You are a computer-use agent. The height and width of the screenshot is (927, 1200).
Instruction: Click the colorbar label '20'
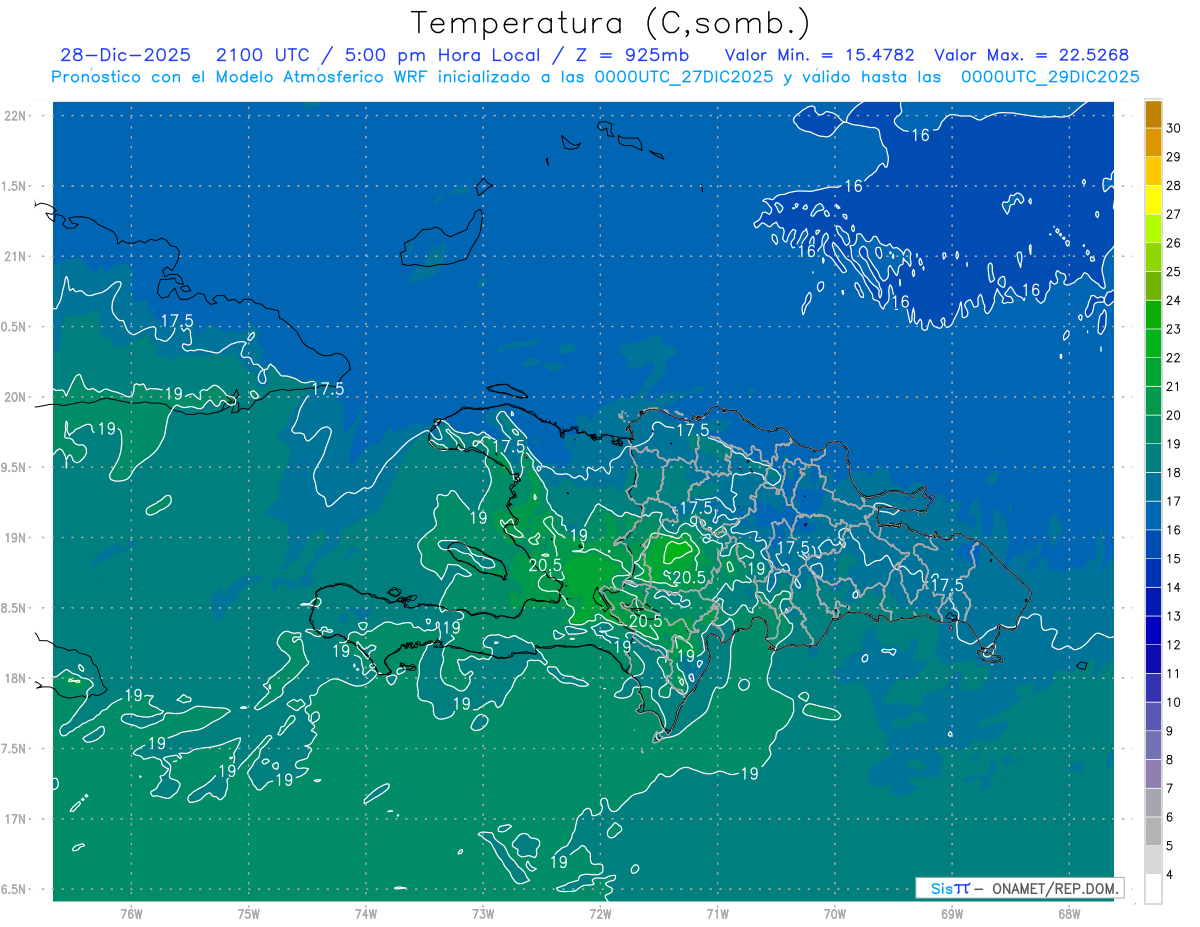tap(1174, 415)
